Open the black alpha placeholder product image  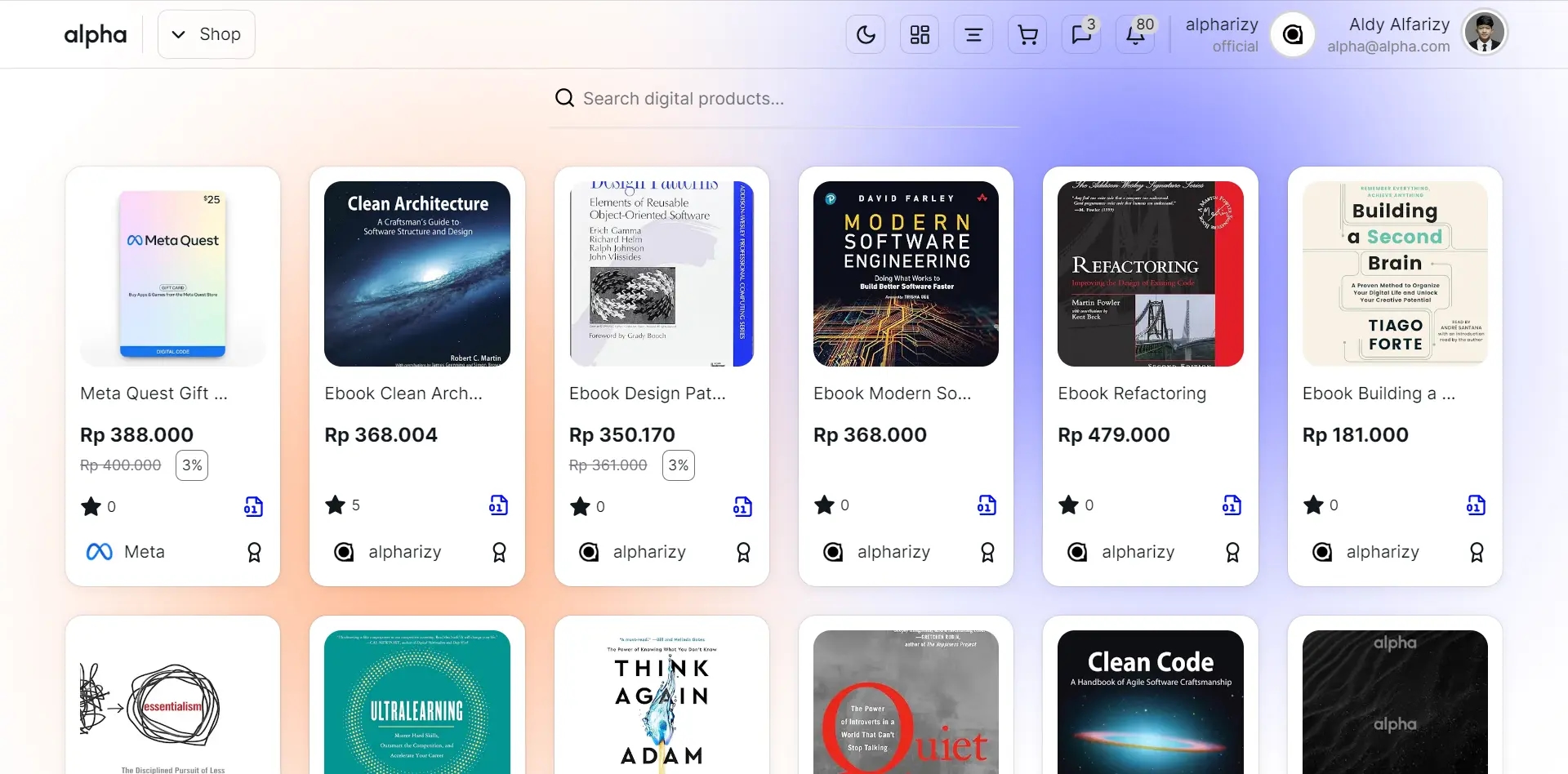click(1395, 702)
